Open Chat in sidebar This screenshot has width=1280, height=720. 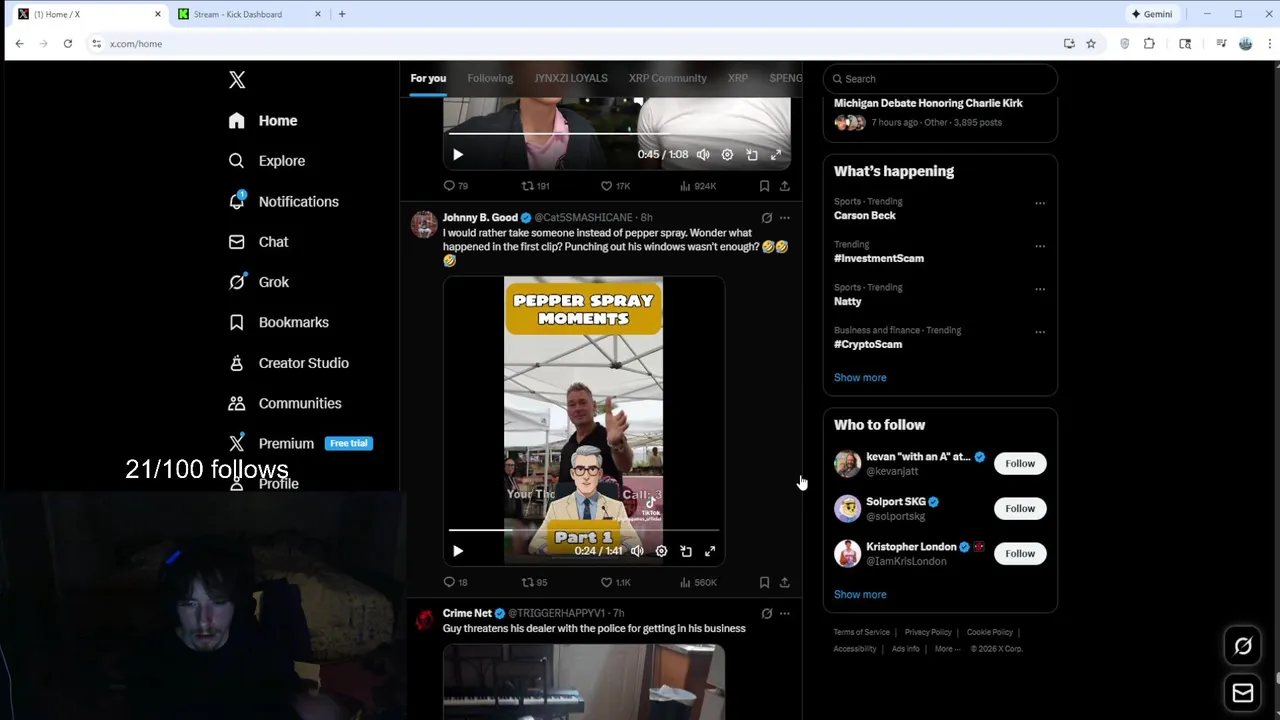click(258, 242)
